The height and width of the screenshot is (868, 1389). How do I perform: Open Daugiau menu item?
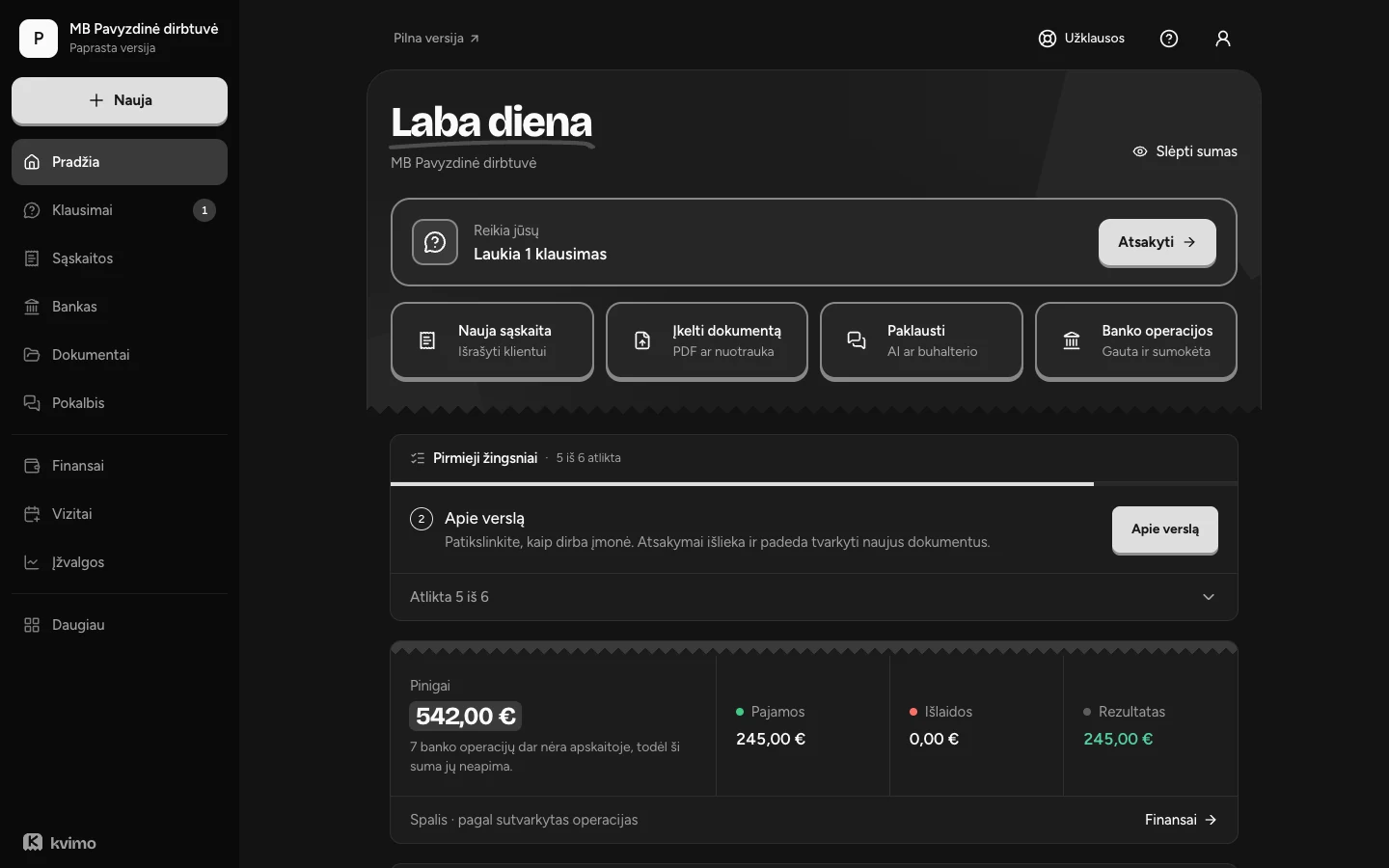pyautogui.click(x=120, y=625)
